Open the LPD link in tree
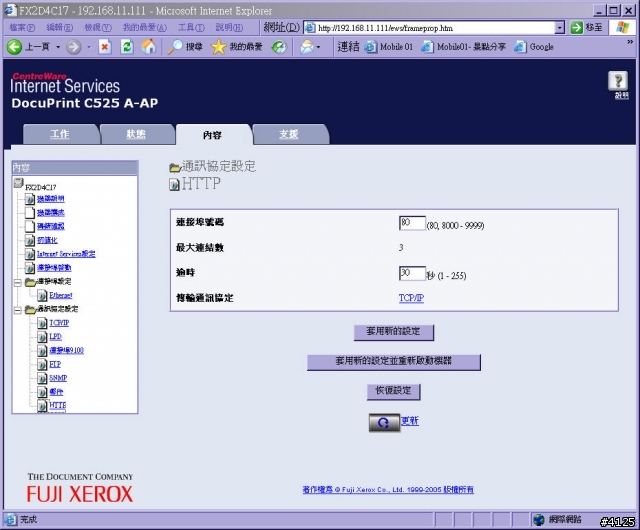The height and width of the screenshot is (530, 640). (x=55, y=337)
